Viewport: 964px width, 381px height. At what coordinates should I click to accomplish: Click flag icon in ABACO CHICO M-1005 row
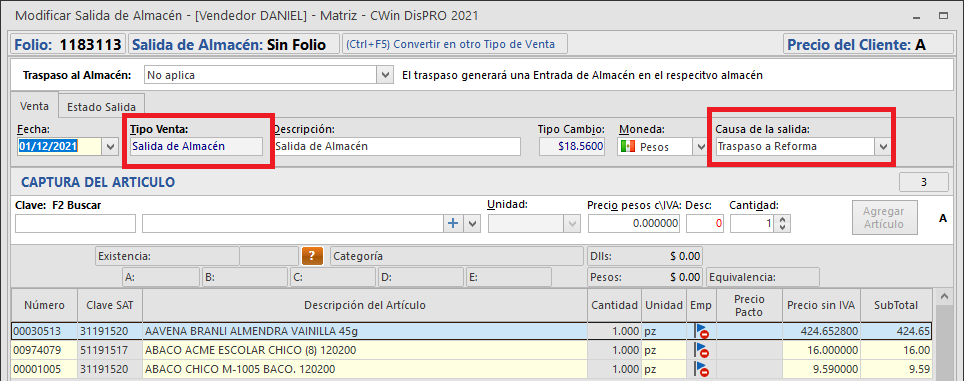701,369
